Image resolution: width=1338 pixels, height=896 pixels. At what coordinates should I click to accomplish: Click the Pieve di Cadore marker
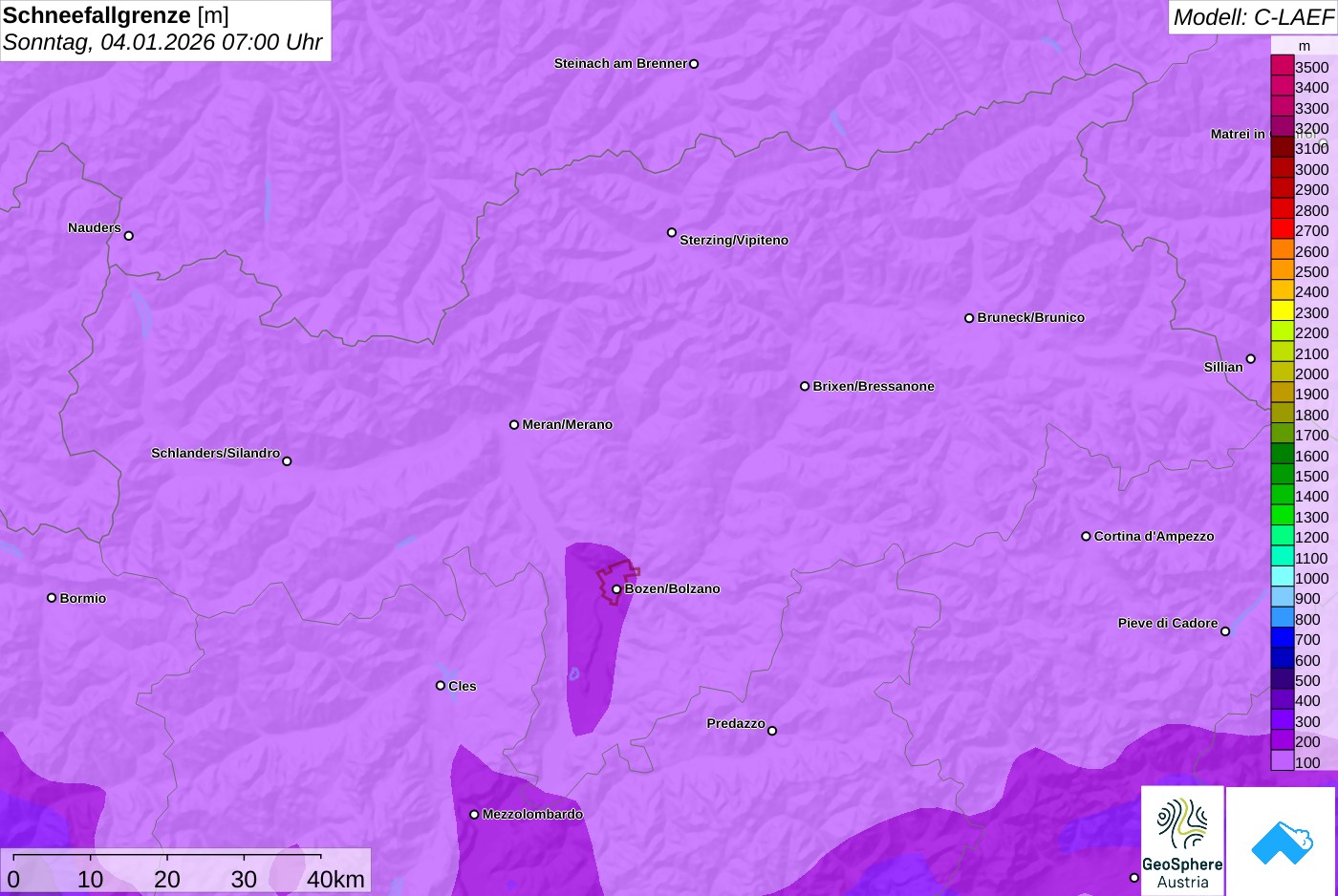1225,631
